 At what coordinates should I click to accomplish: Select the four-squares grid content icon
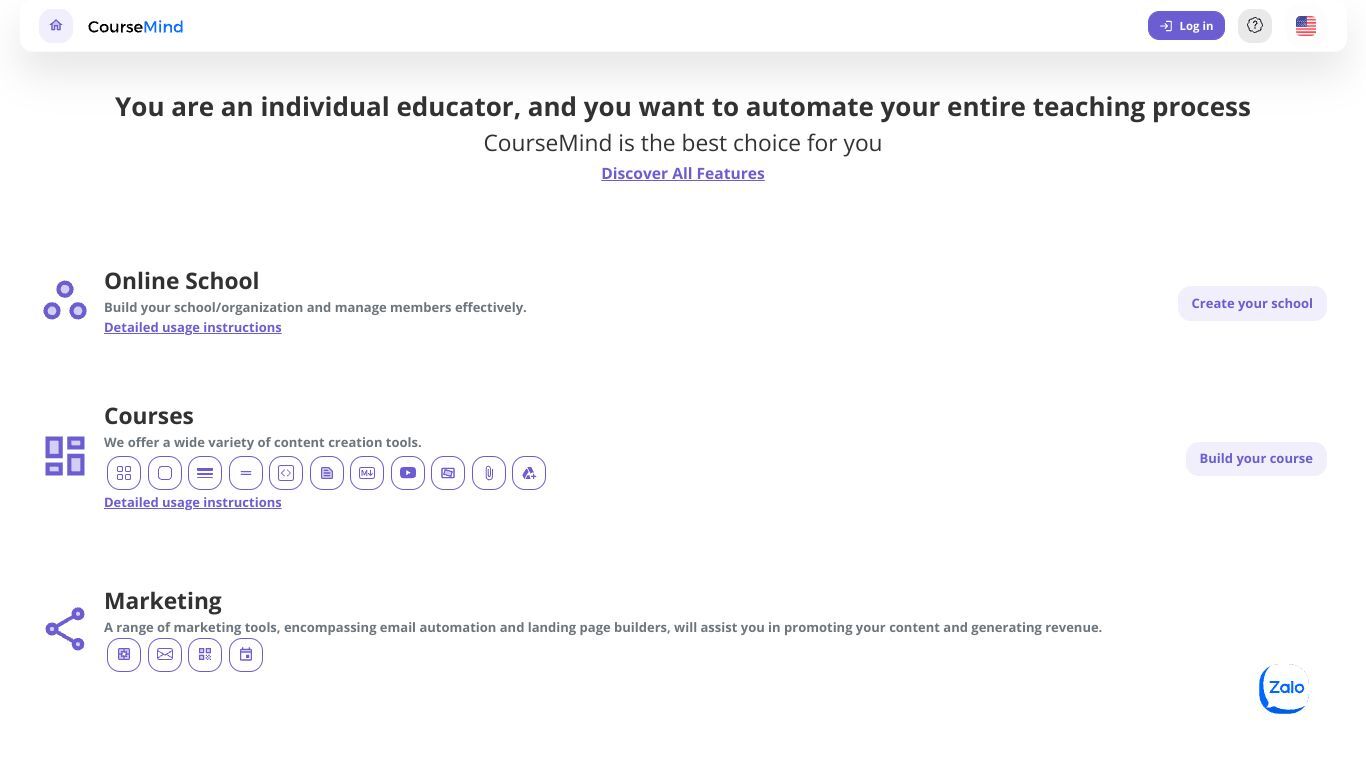[124, 473]
